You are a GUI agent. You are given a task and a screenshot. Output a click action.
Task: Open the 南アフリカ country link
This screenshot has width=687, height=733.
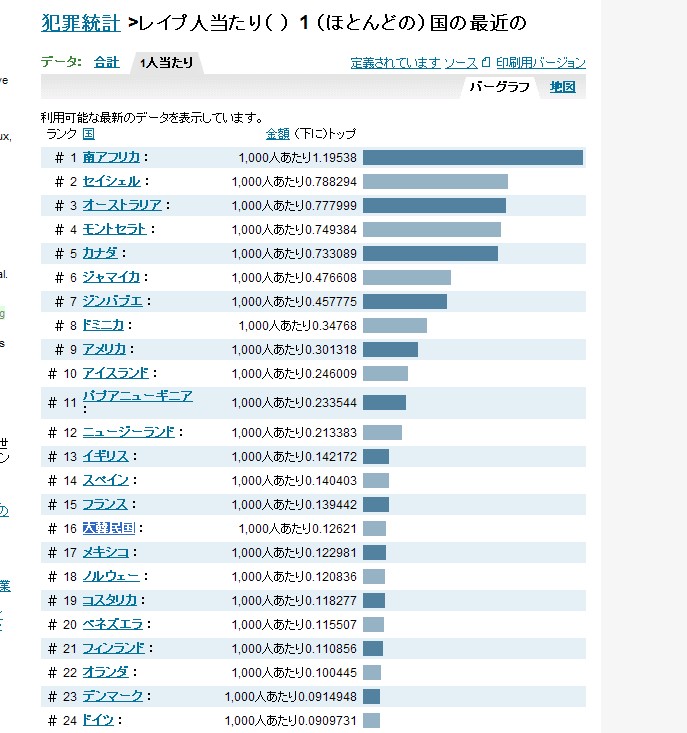pyautogui.click(x=111, y=157)
